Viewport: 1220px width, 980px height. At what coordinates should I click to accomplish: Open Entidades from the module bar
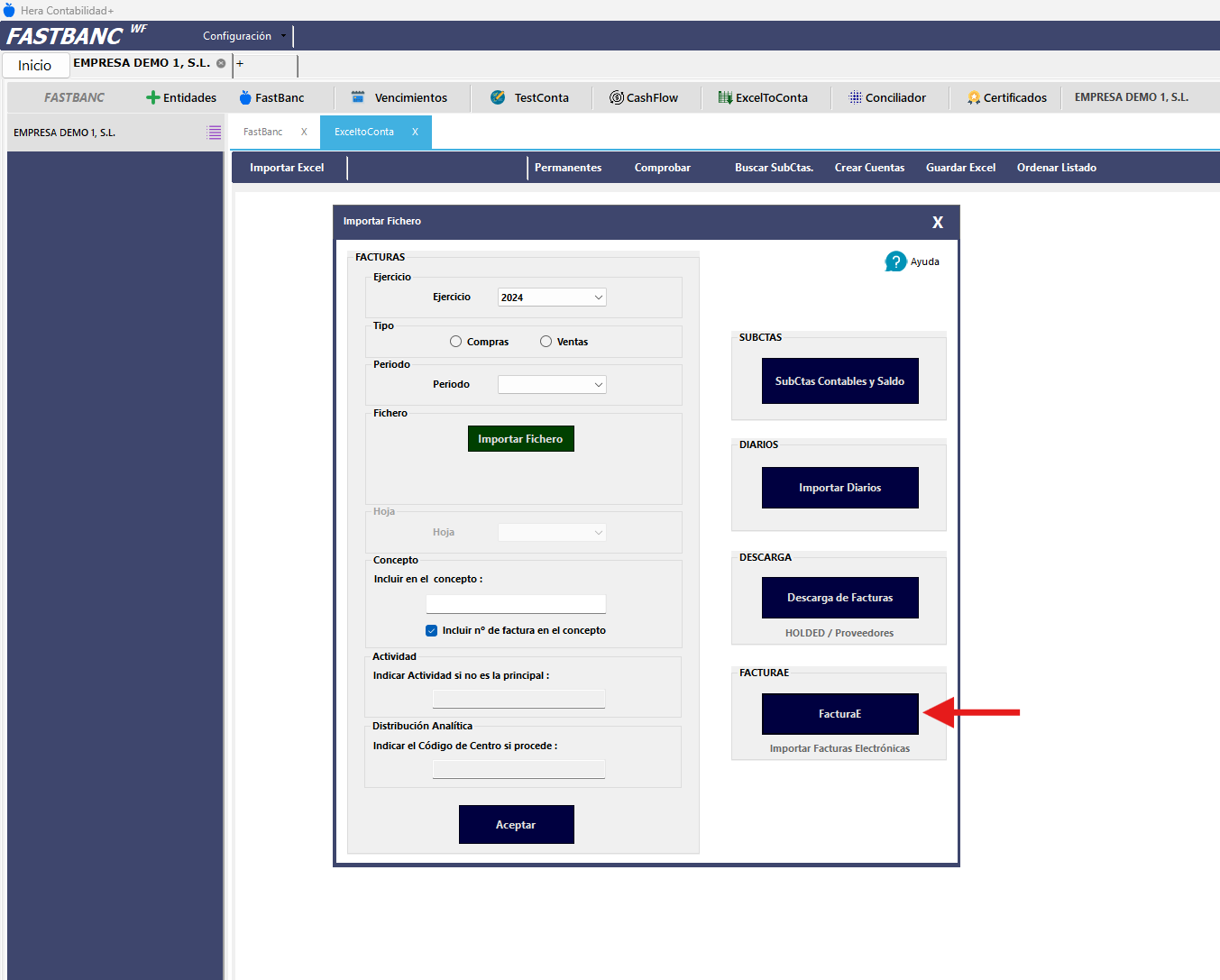181,97
